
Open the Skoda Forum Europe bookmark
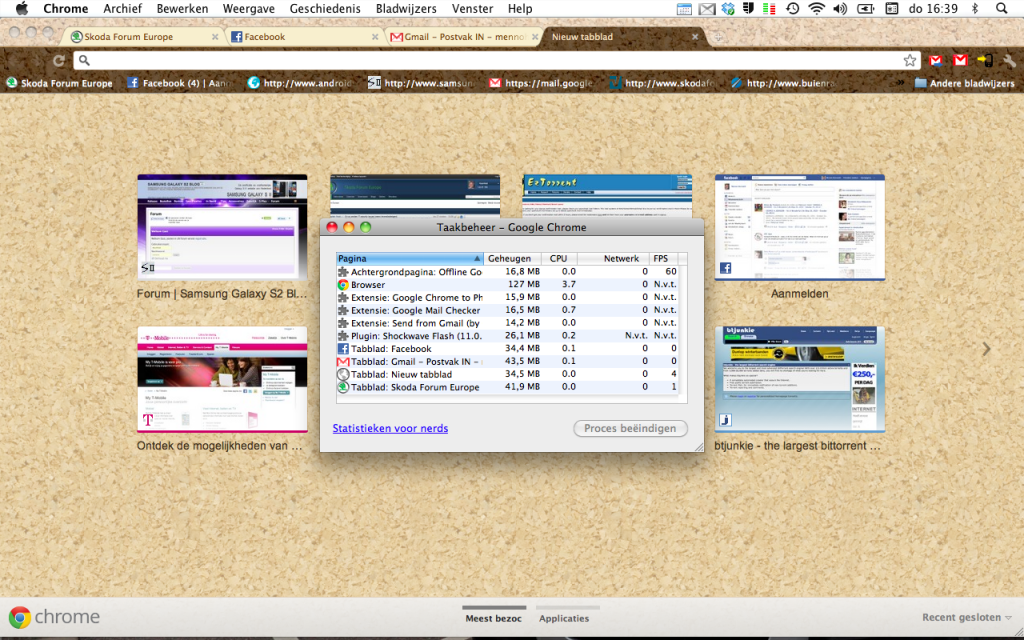click(59, 84)
